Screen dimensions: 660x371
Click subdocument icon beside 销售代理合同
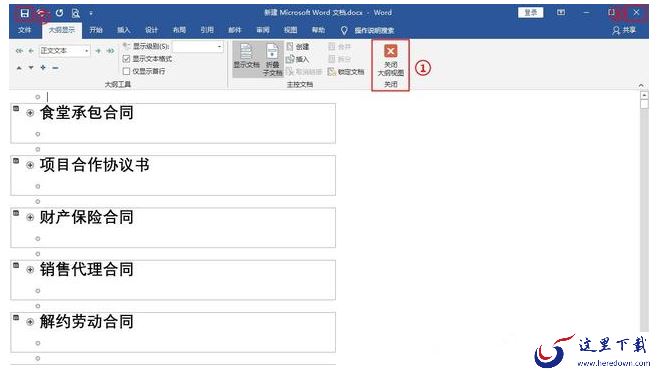pyautogui.click(x=16, y=265)
